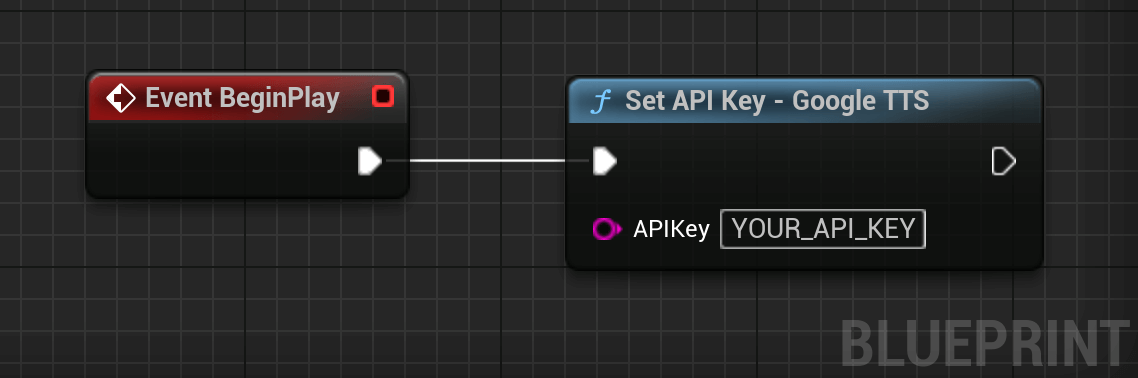
Task: Click the Event BeginPlay diamond icon
Action: (x=120, y=98)
